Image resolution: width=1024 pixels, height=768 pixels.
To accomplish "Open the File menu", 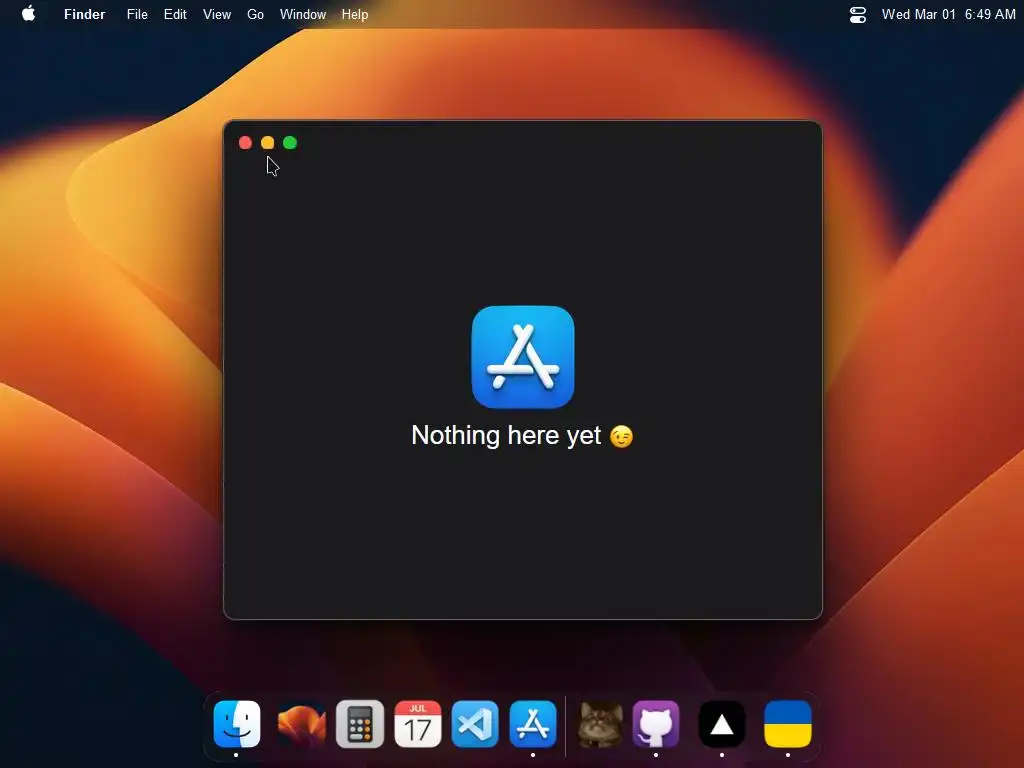I will pos(137,14).
